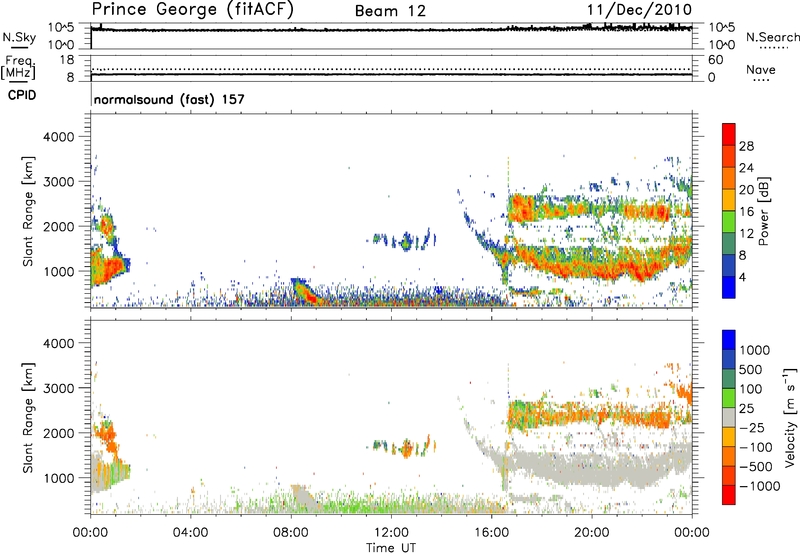Click the blue bottom segment of power color bar

coord(729,287)
